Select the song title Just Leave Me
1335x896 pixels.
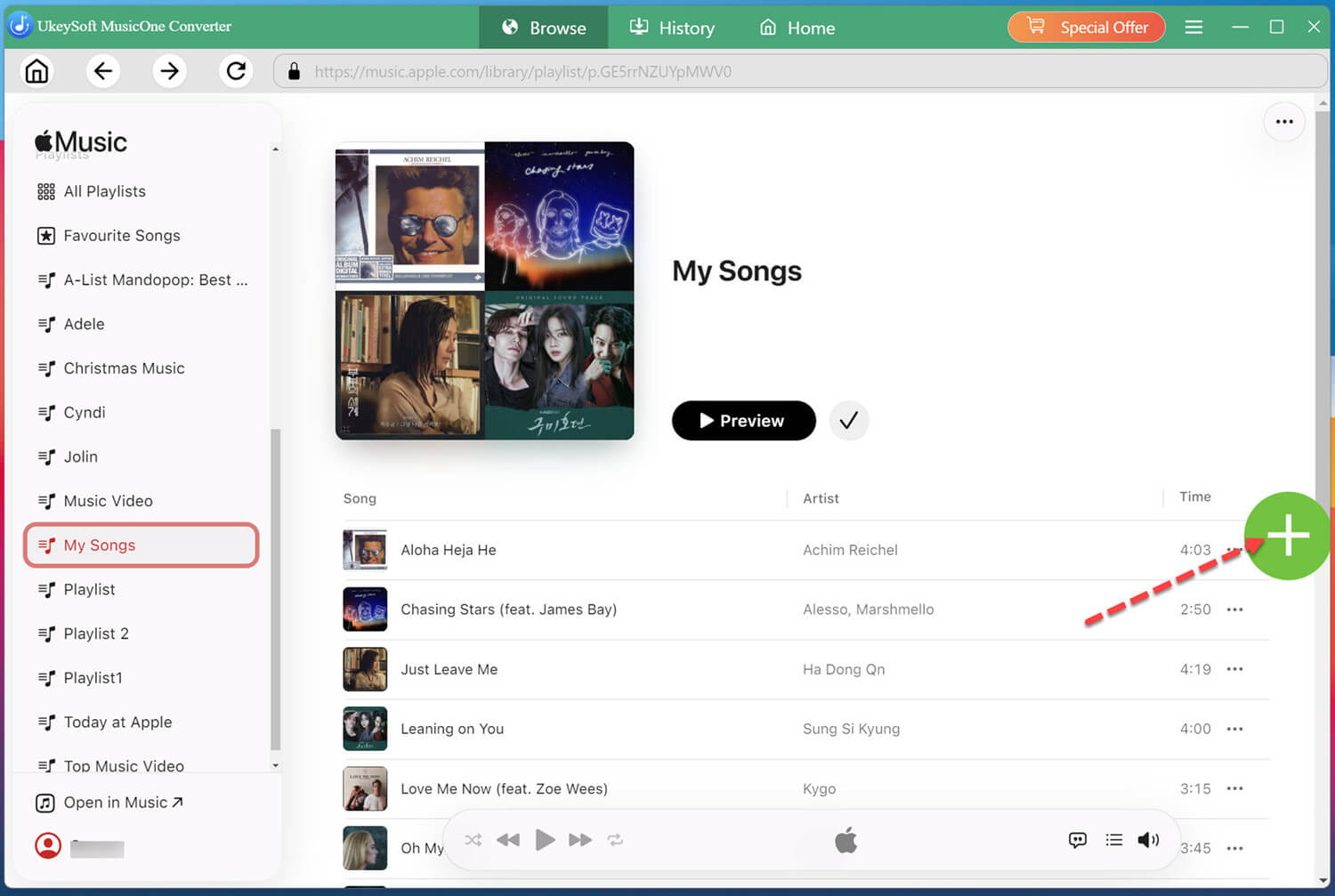[449, 669]
